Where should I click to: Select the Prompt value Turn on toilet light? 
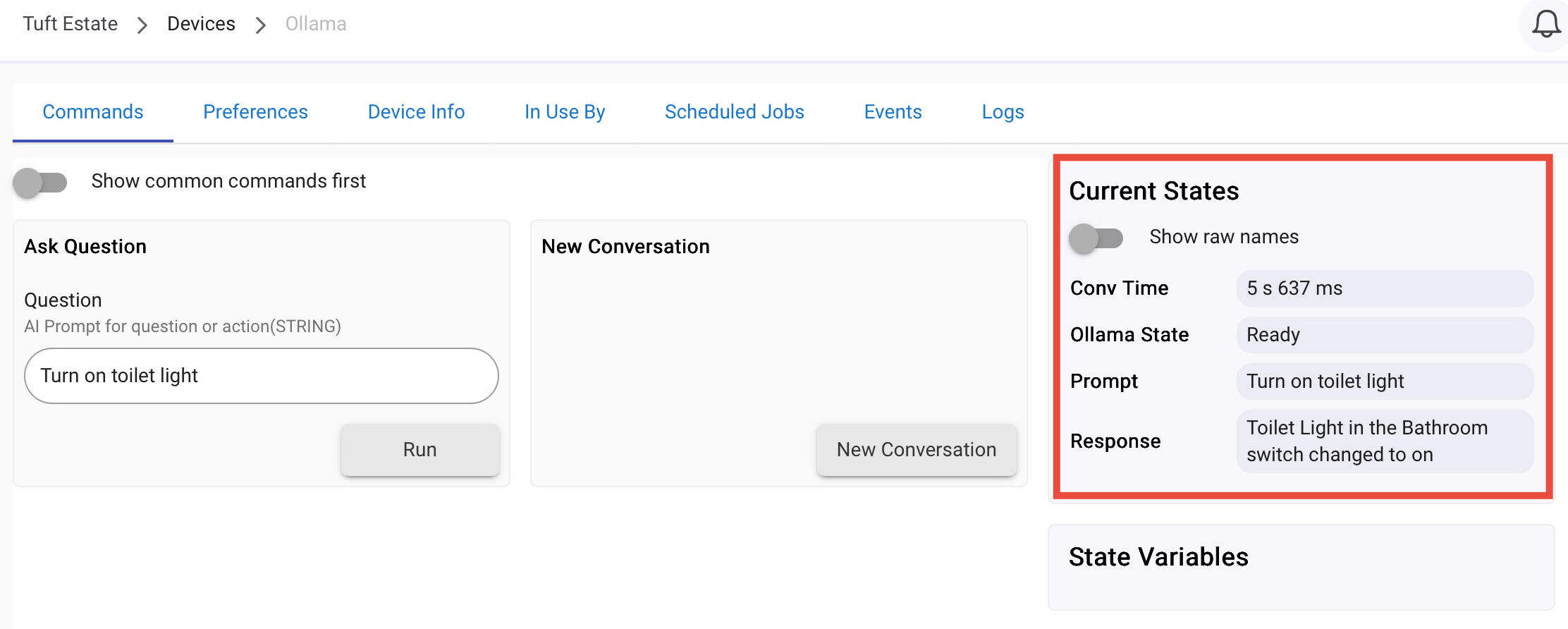pos(1385,381)
